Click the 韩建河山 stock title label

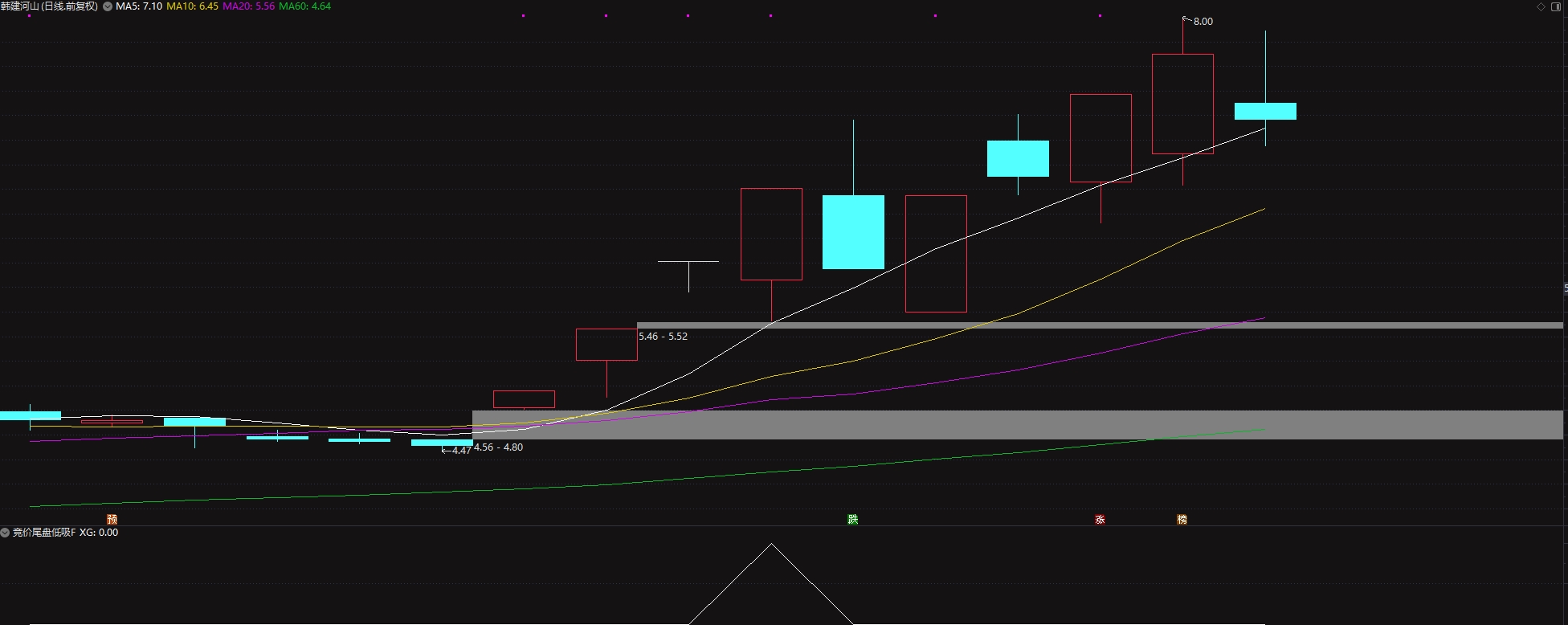point(49,6)
